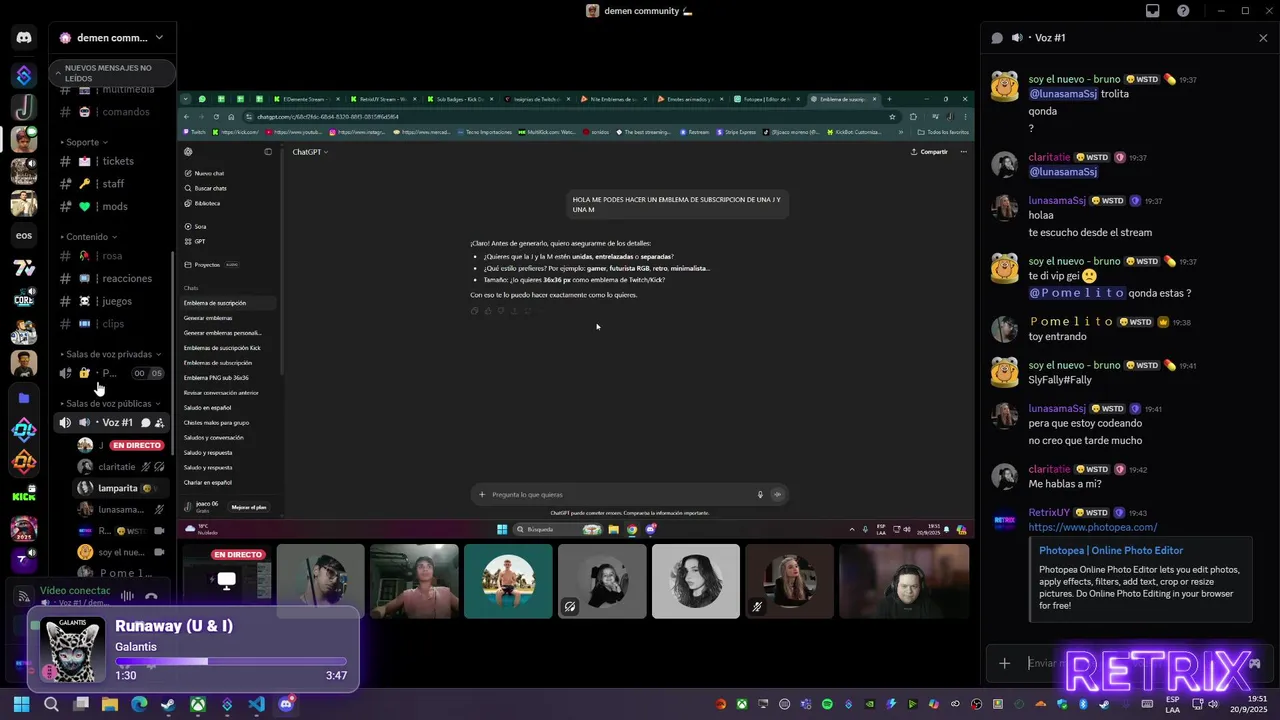Launch Steam from the taskbar
The width and height of the screenshot is (1280, 720).
pyautogui.click(x=168, y=705)
